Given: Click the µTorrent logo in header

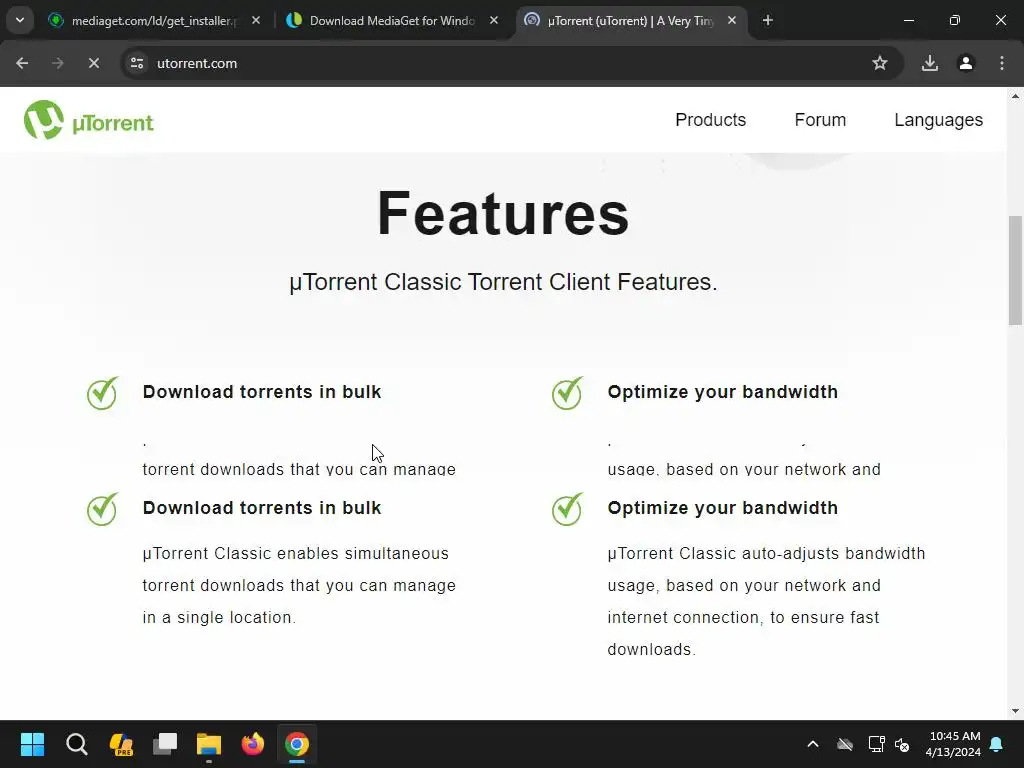Looking at the screenshot, I should pyautogui.click(x=89, y=120).
